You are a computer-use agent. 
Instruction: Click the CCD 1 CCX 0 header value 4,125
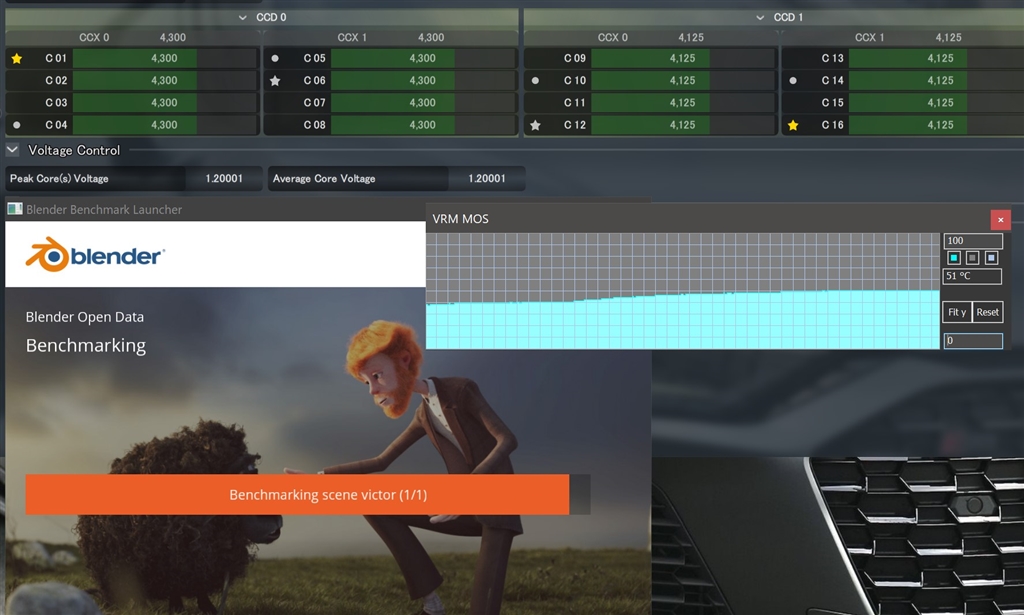(x=691, y=38)
